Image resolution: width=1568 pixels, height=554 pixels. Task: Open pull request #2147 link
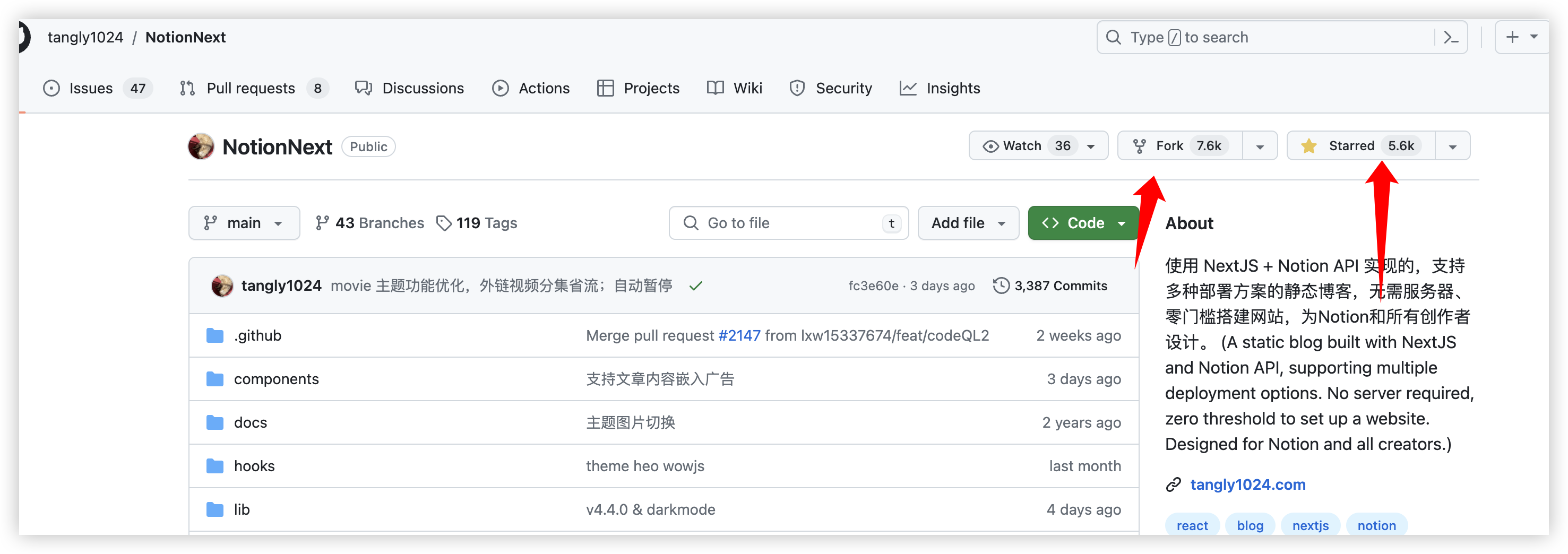pyautogui.click(x=739, y=335)
